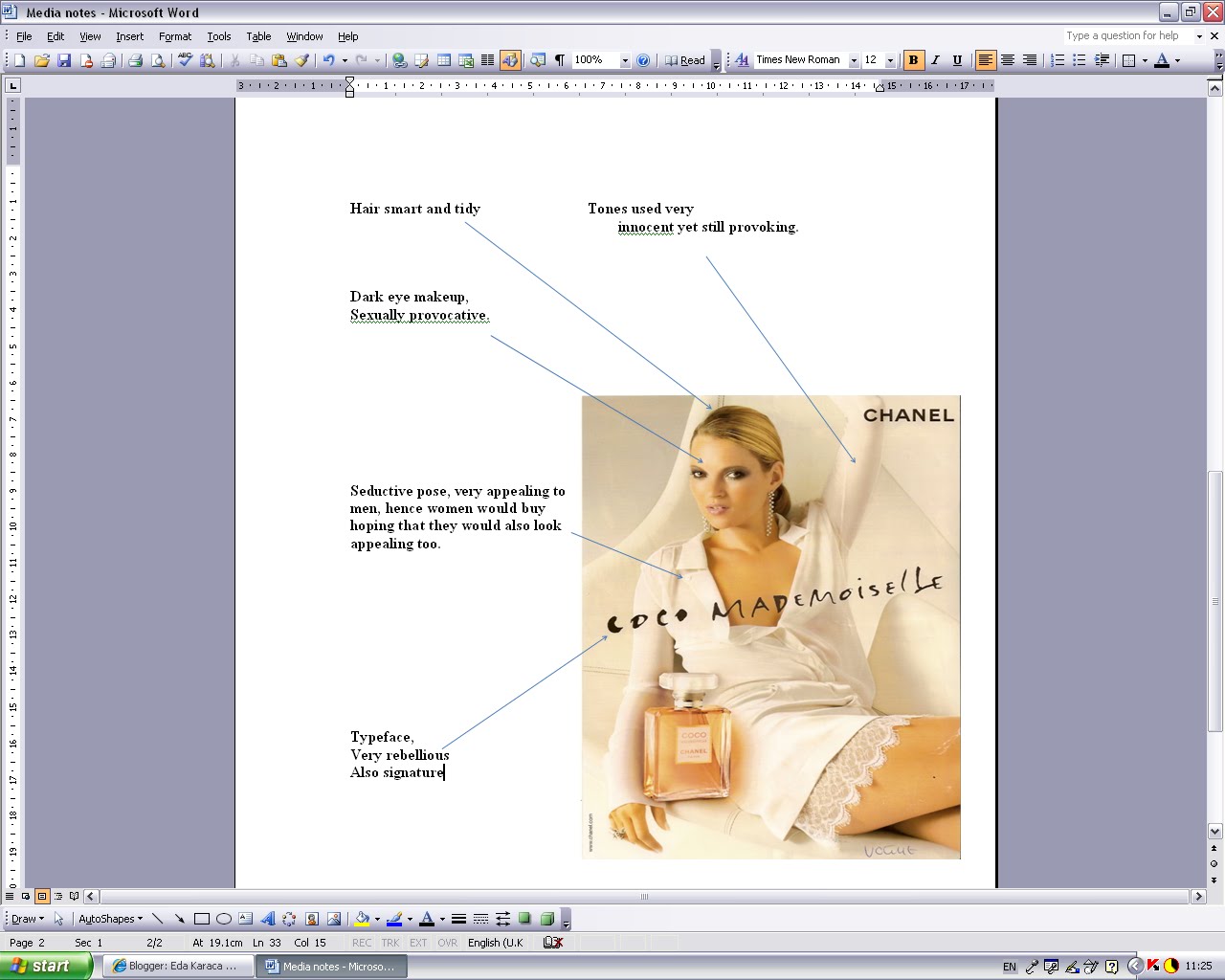
Task: Switch to Reading layout with Read button
Action: pos(685,60)
